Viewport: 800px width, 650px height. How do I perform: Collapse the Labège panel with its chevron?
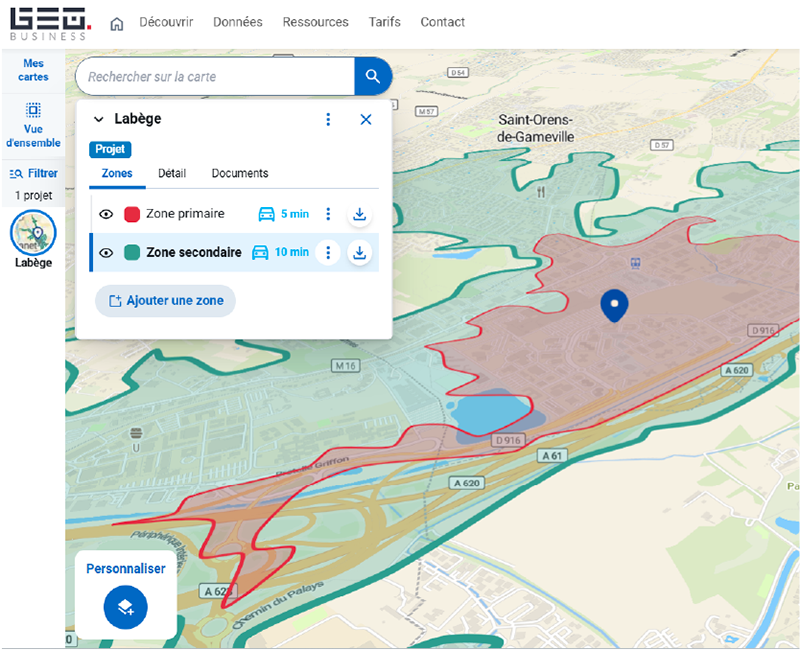coord(98,118)
